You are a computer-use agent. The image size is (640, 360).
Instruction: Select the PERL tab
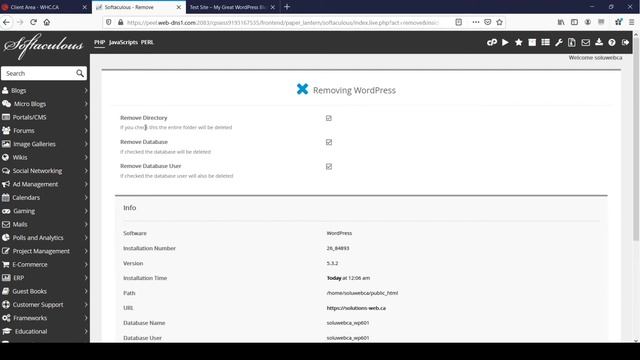tap(147, 42)
